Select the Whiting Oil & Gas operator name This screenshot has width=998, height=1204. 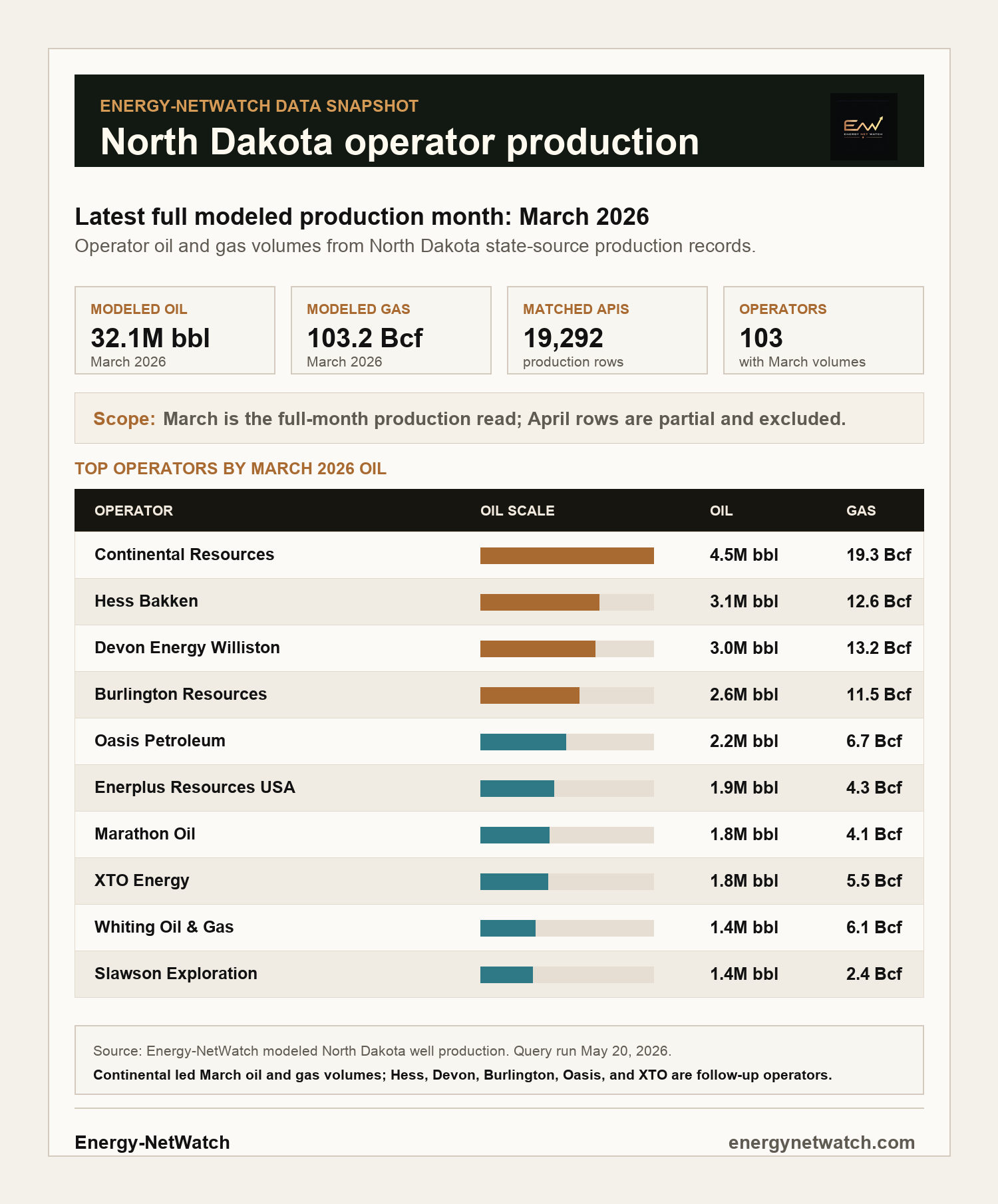164,927
